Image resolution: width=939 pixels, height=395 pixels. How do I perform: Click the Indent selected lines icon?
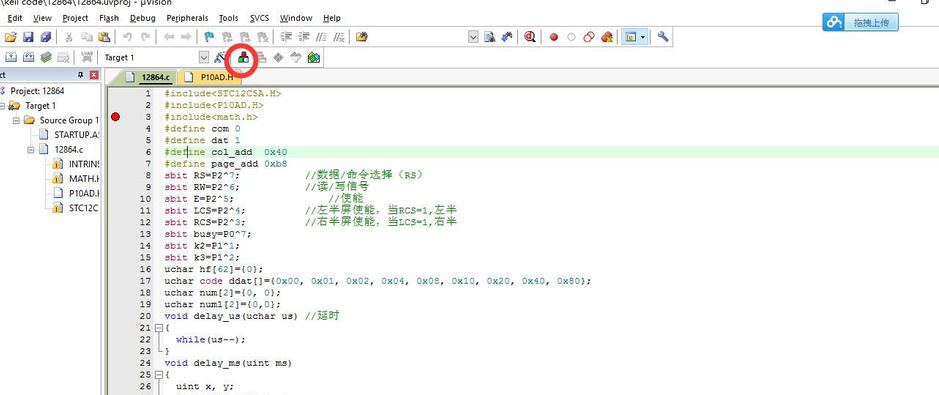285,37
